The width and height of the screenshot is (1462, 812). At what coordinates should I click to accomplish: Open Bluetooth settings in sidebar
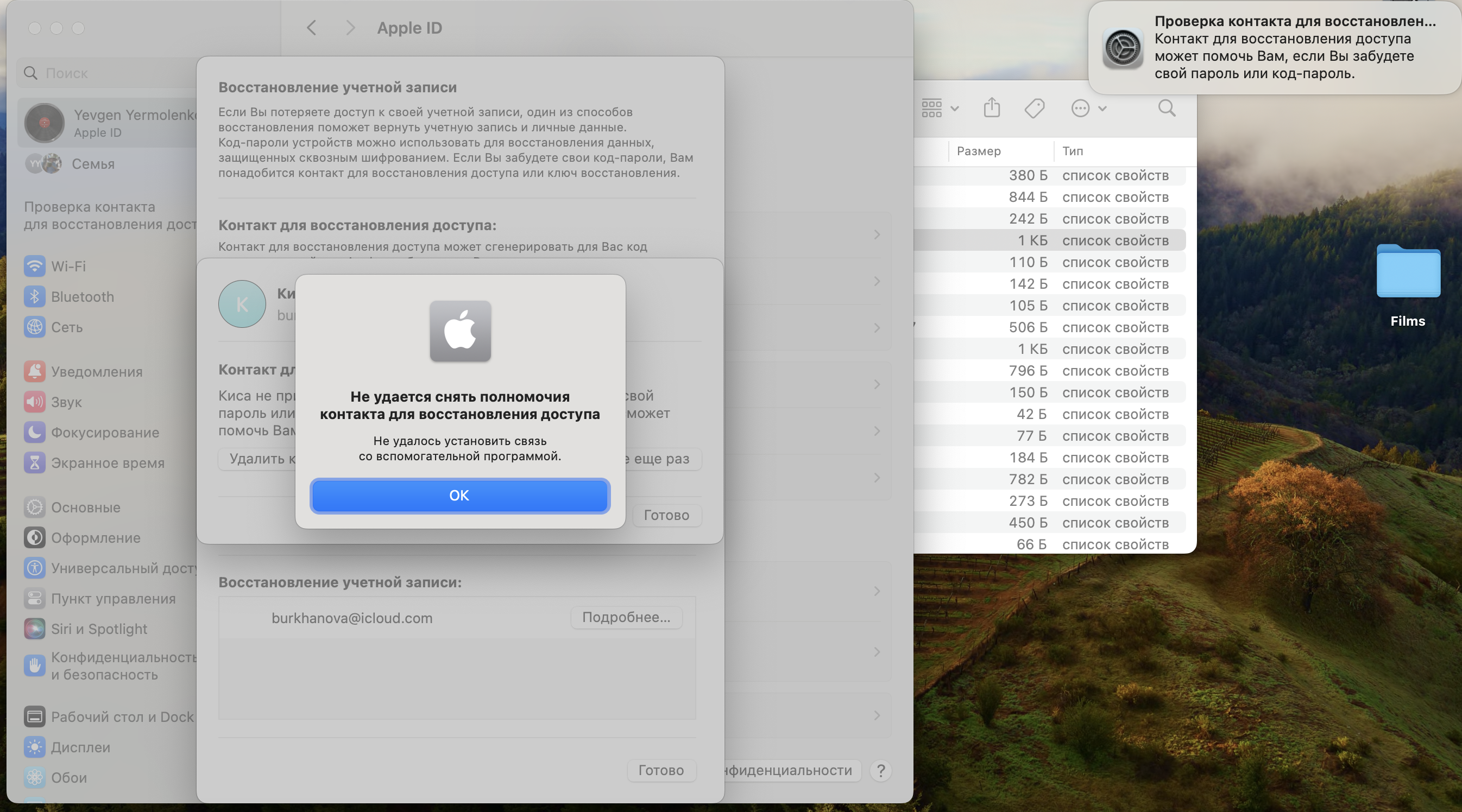click(x=35, y=296)
